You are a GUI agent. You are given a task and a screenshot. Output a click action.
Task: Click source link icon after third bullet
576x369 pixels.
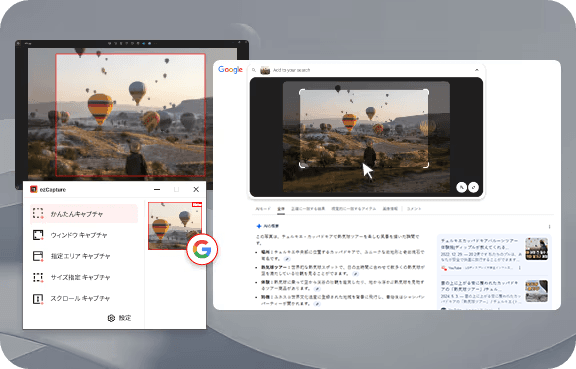[318, 289]
